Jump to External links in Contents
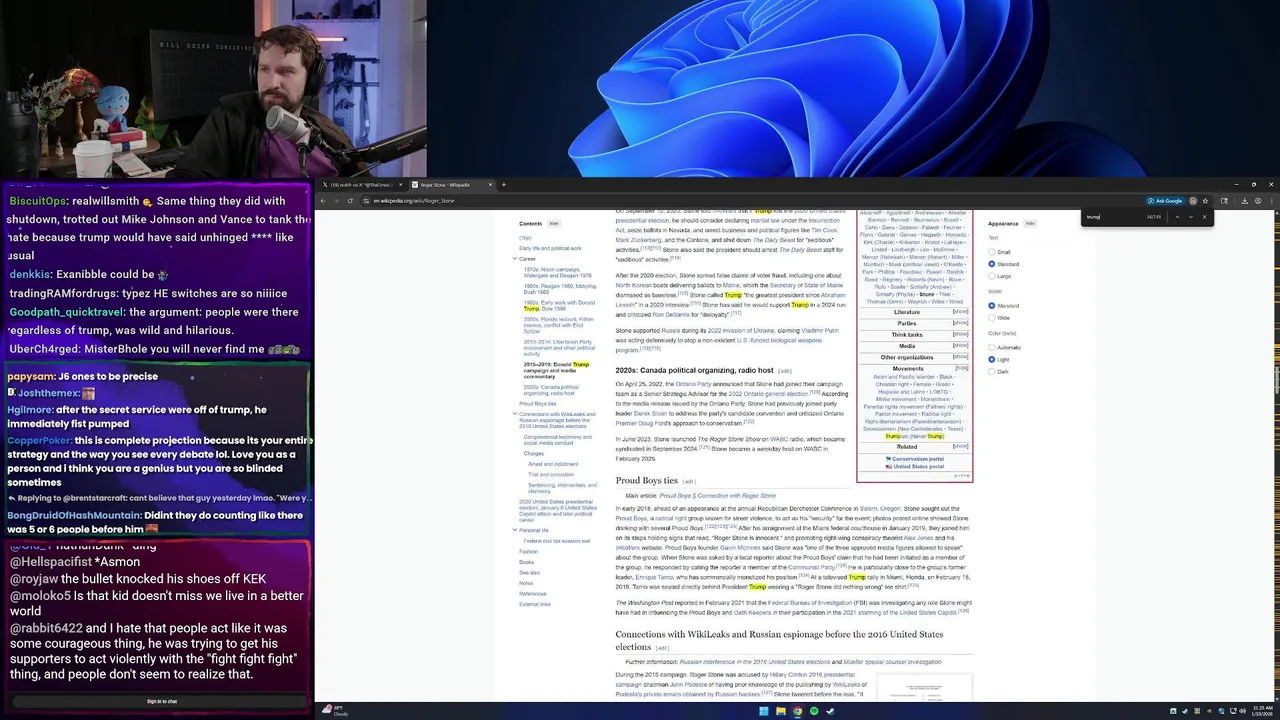The height and width of the screenshot is (720, 1280). click(535, 604)
